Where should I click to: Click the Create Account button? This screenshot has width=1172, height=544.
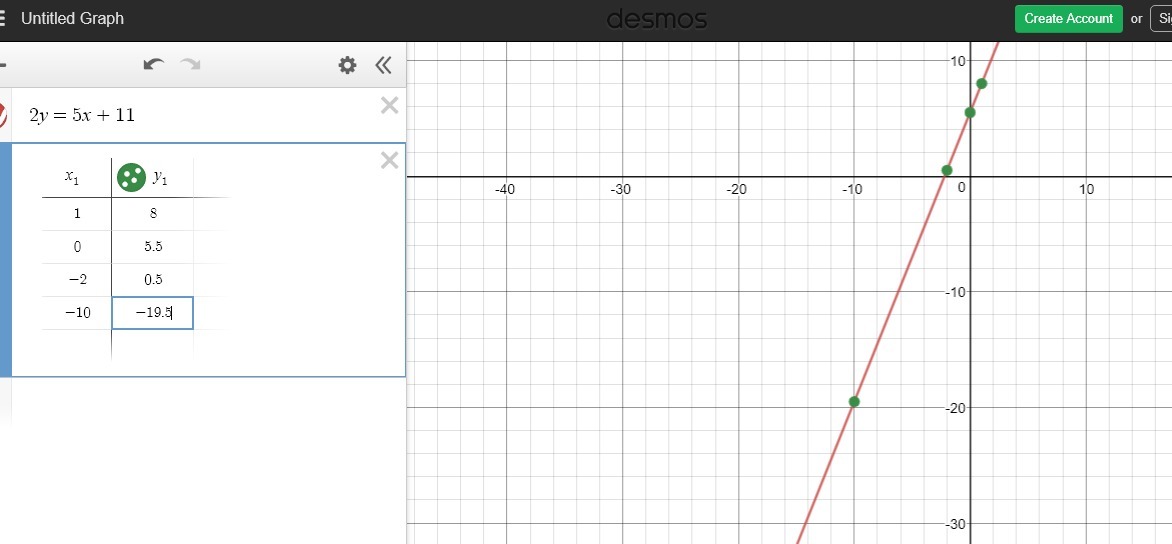[1068, 19]
